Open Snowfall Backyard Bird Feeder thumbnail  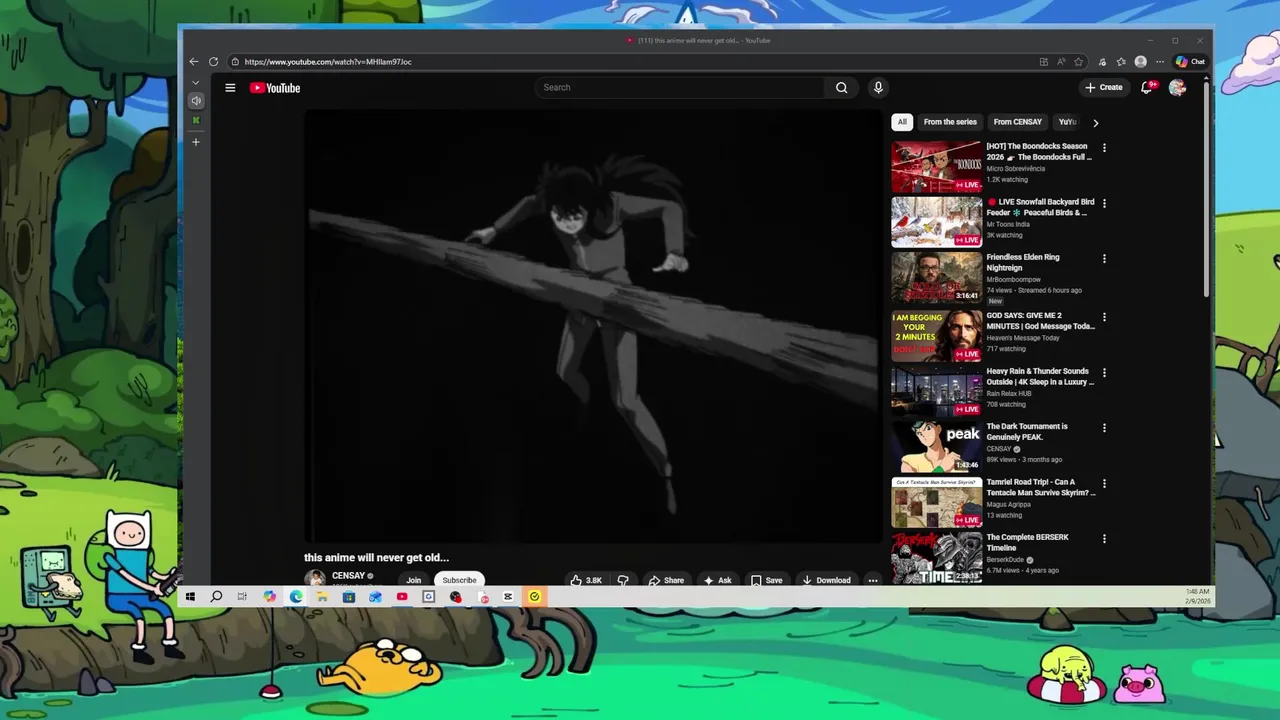coord(936,222)
